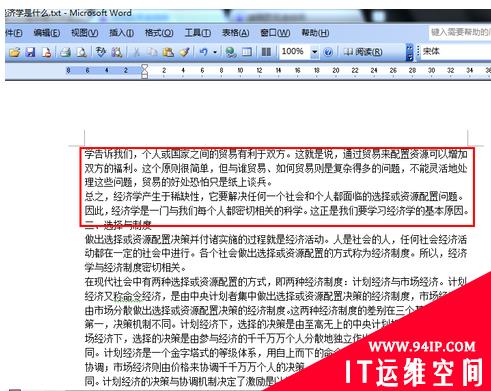The height and width of the screenshot is (391, 491).
Task: Click the help question search box
Action: tap(460, 32)
